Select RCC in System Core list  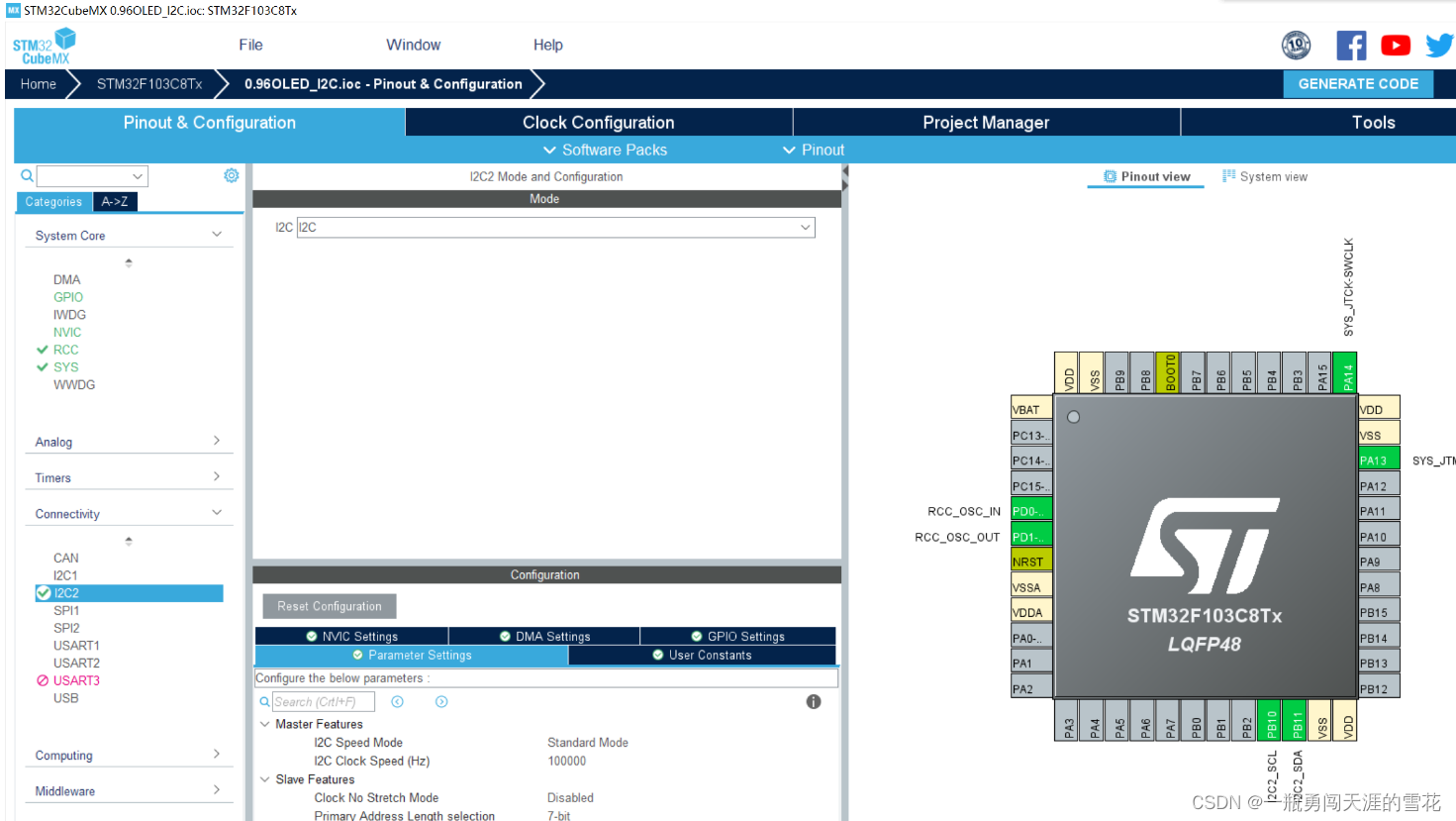65,350
